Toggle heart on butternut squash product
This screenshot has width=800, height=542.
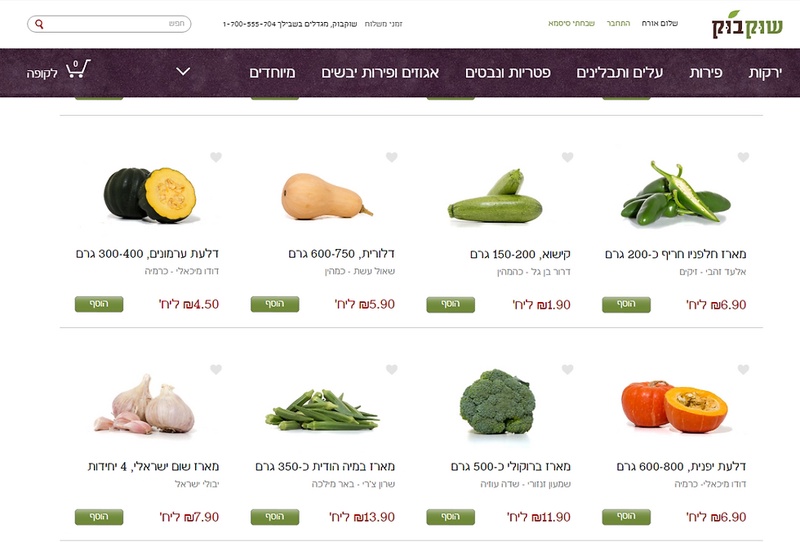(391, 157)
